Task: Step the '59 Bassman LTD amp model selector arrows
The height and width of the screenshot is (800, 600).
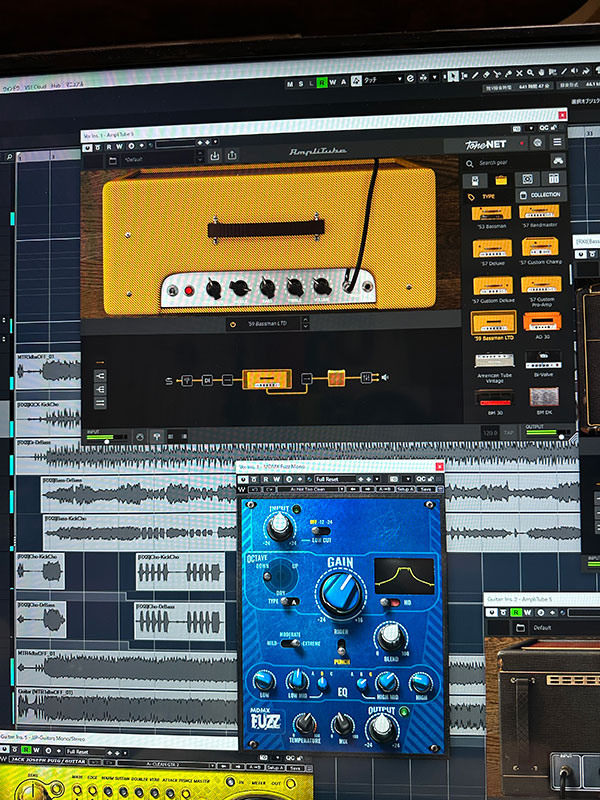Action: coord(306,322)
